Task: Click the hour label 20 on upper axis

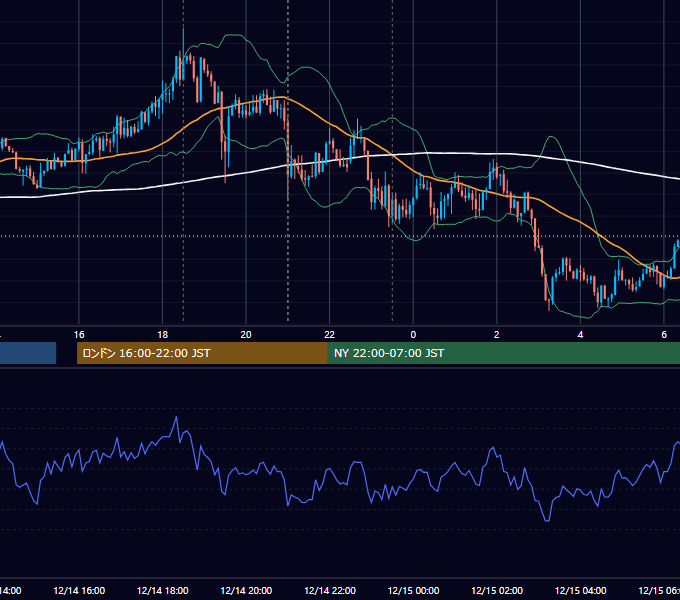Action: tap(246, 335)
